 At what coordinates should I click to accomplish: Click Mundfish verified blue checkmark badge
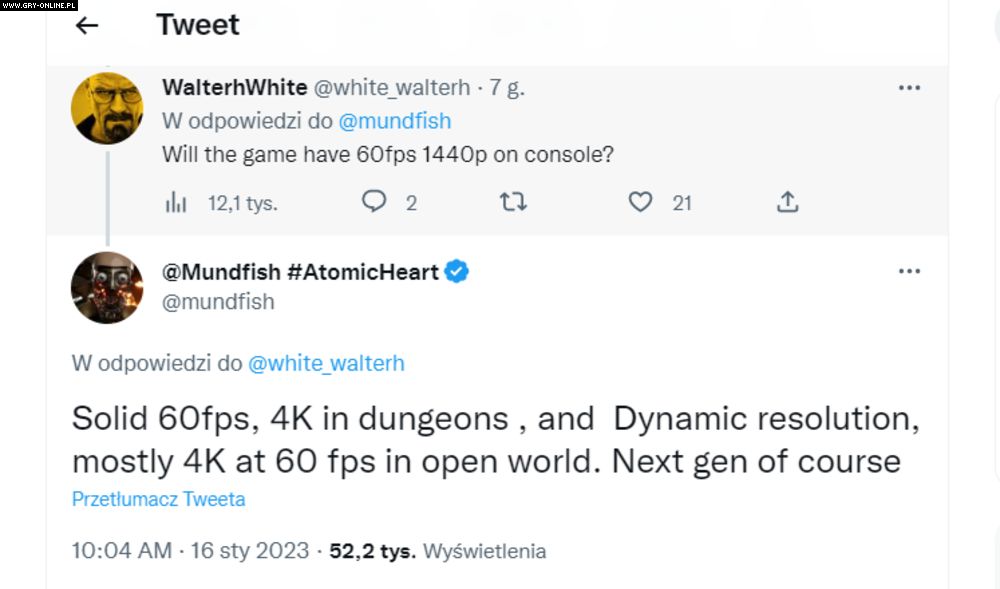tap(457, 271)
